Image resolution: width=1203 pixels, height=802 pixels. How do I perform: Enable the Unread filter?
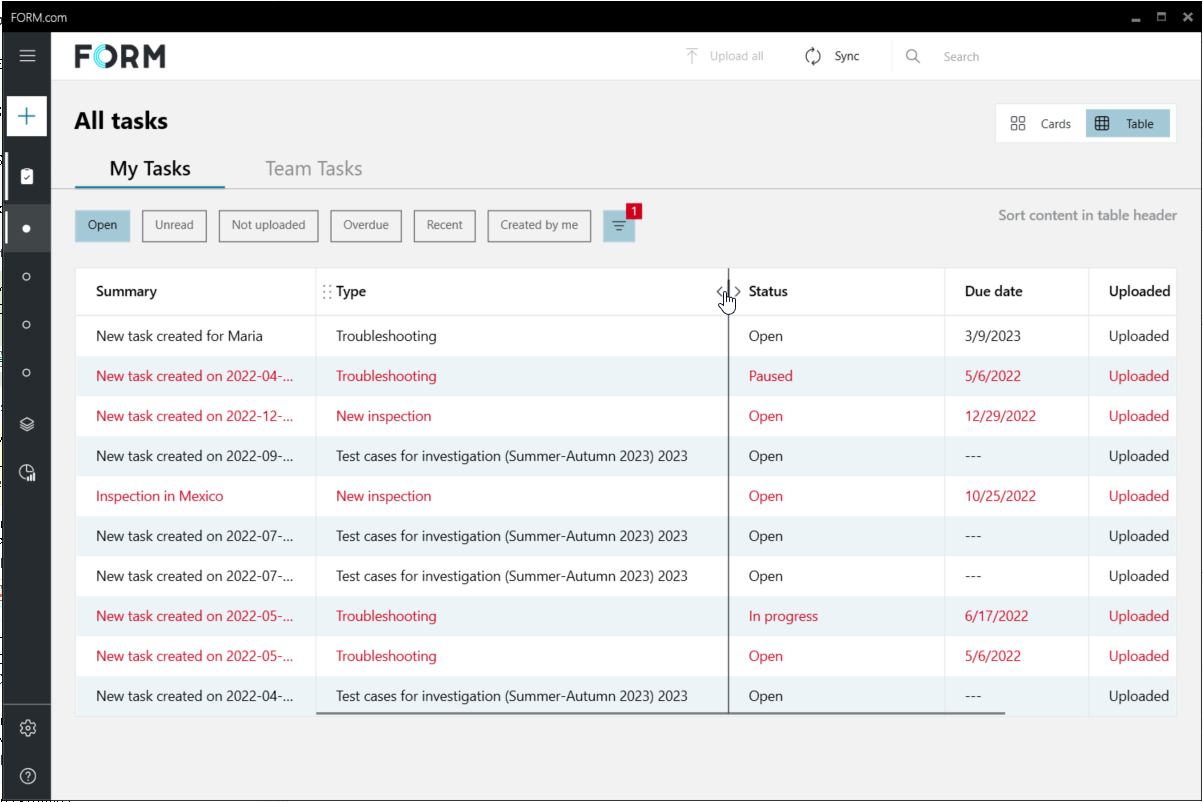(x=174, y=226)
